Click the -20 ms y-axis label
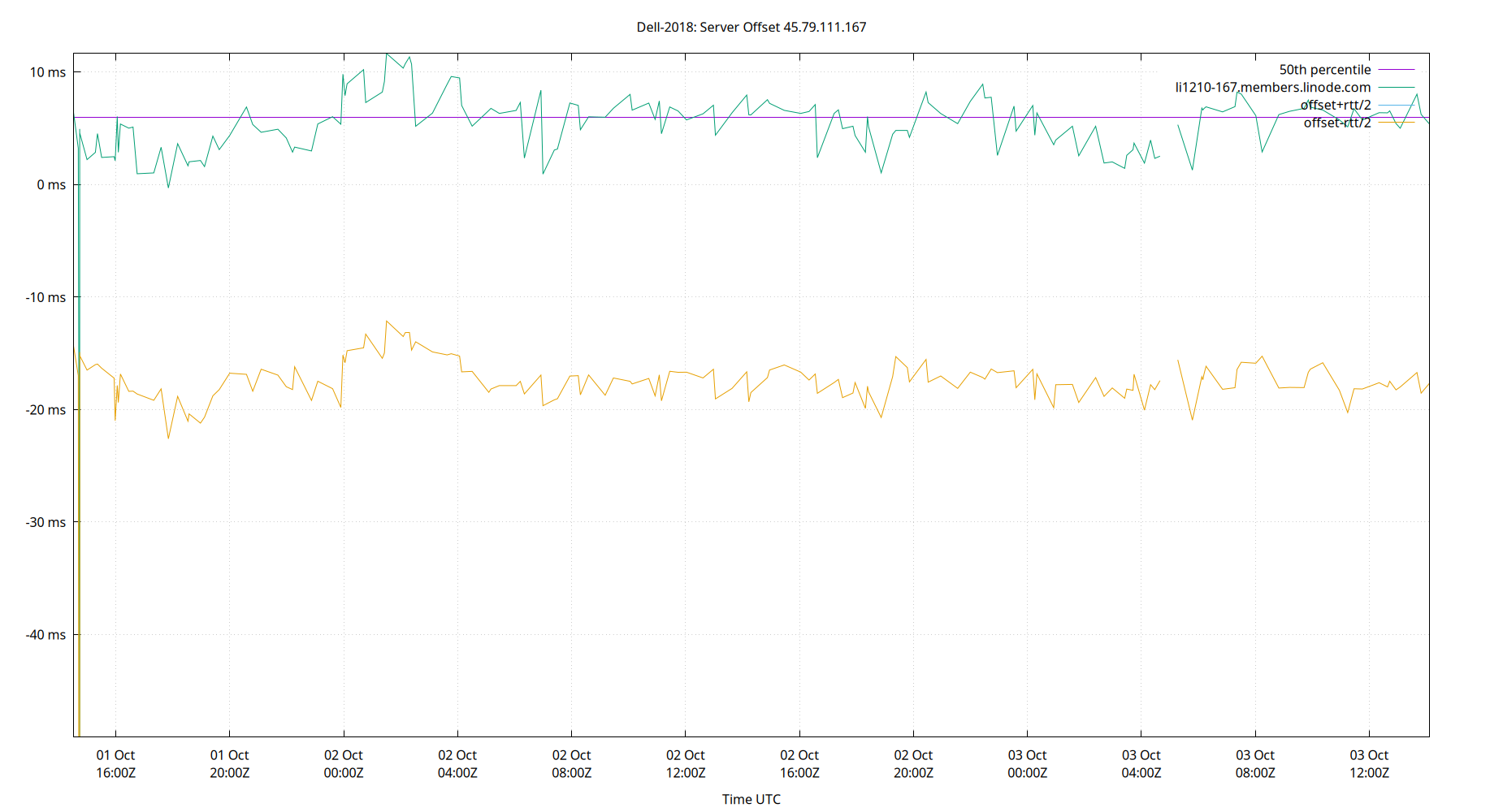Viewport: 1503px width, 812px height. point(45,410)
